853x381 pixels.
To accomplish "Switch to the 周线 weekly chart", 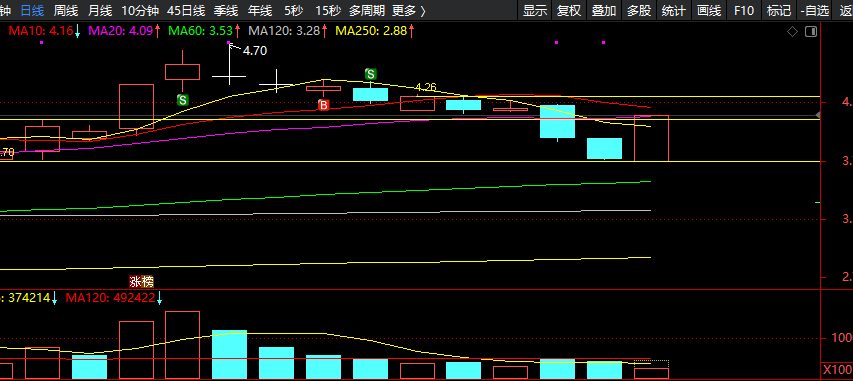I will click(x=66, y=10).
